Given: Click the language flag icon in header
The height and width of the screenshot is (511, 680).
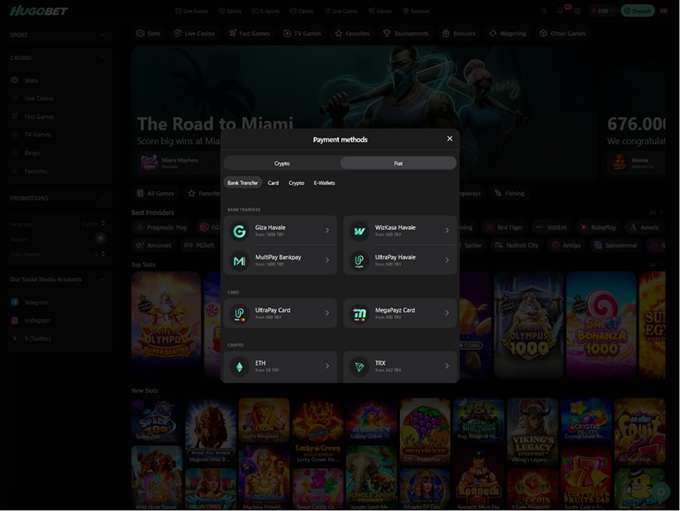Looking at the screenshot, I should (664, 11).
